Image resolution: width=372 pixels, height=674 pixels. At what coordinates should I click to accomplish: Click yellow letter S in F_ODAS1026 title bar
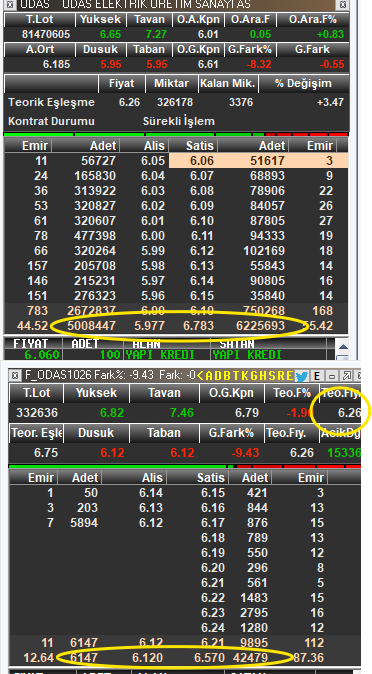(x=272, y=376)
